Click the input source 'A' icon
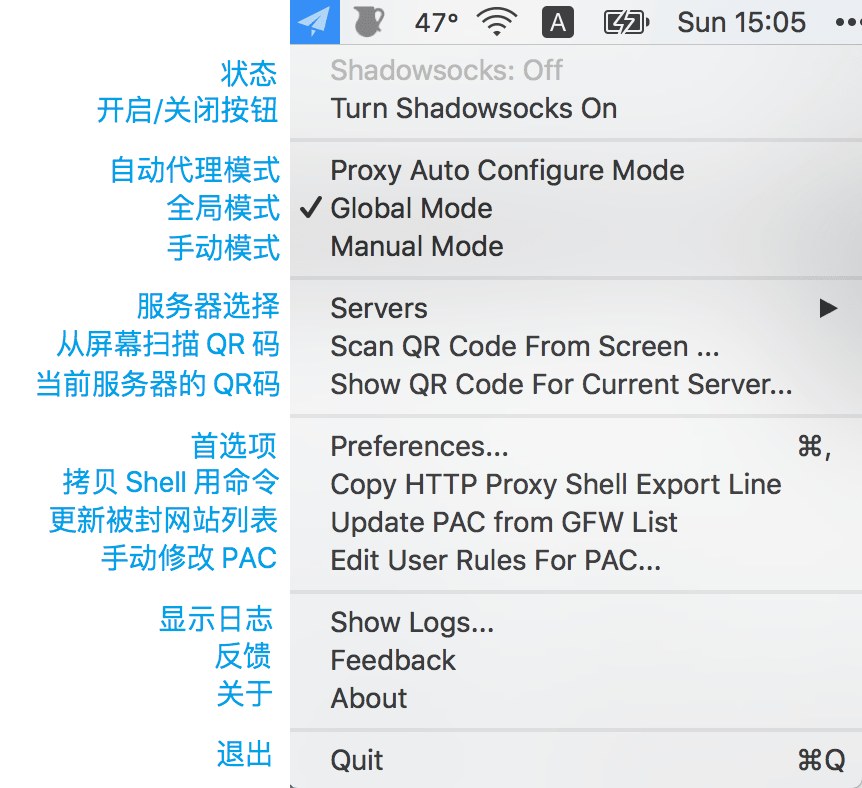 point(558,23)
